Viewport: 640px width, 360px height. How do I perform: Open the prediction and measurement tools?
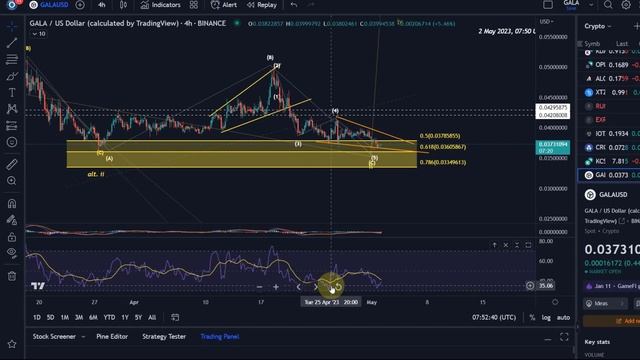point(12,126)
